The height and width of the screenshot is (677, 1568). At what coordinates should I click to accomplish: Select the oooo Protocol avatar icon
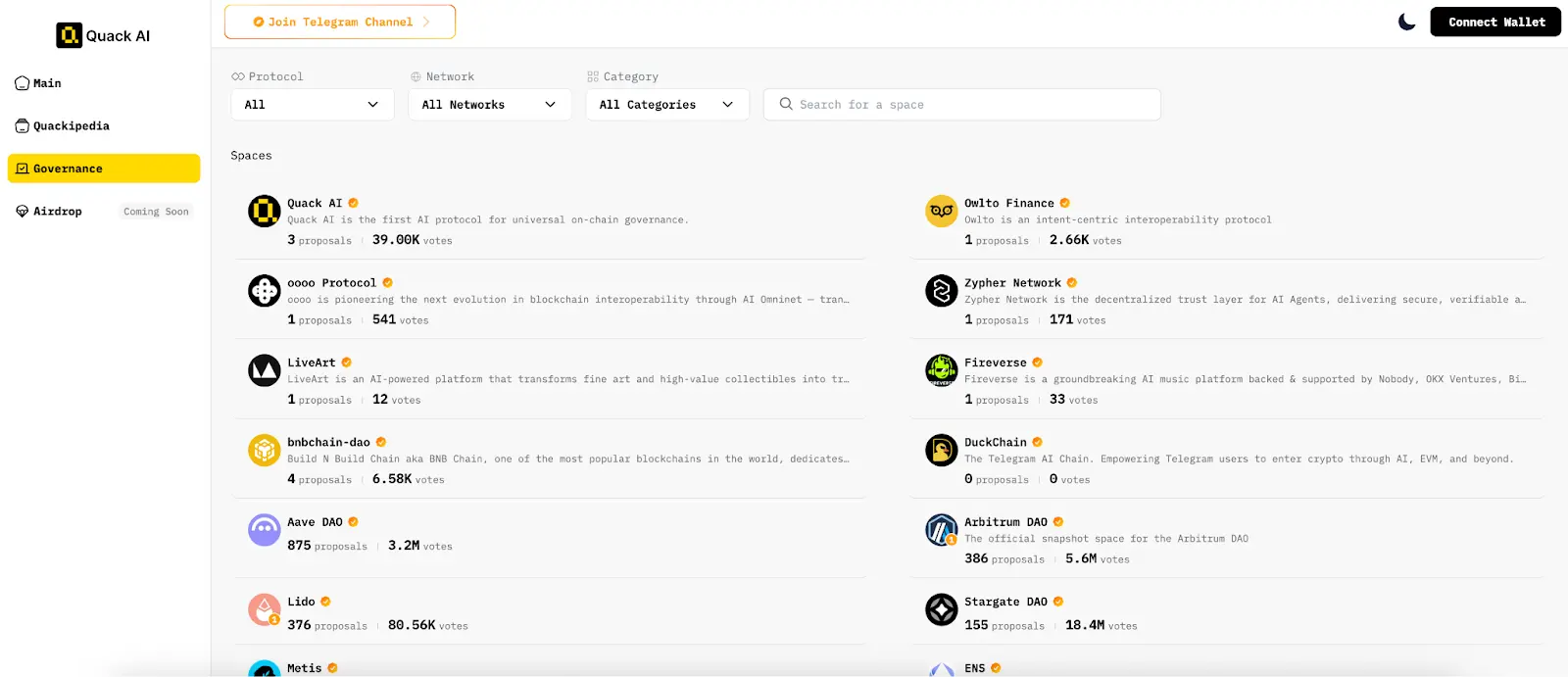(264, 291)
